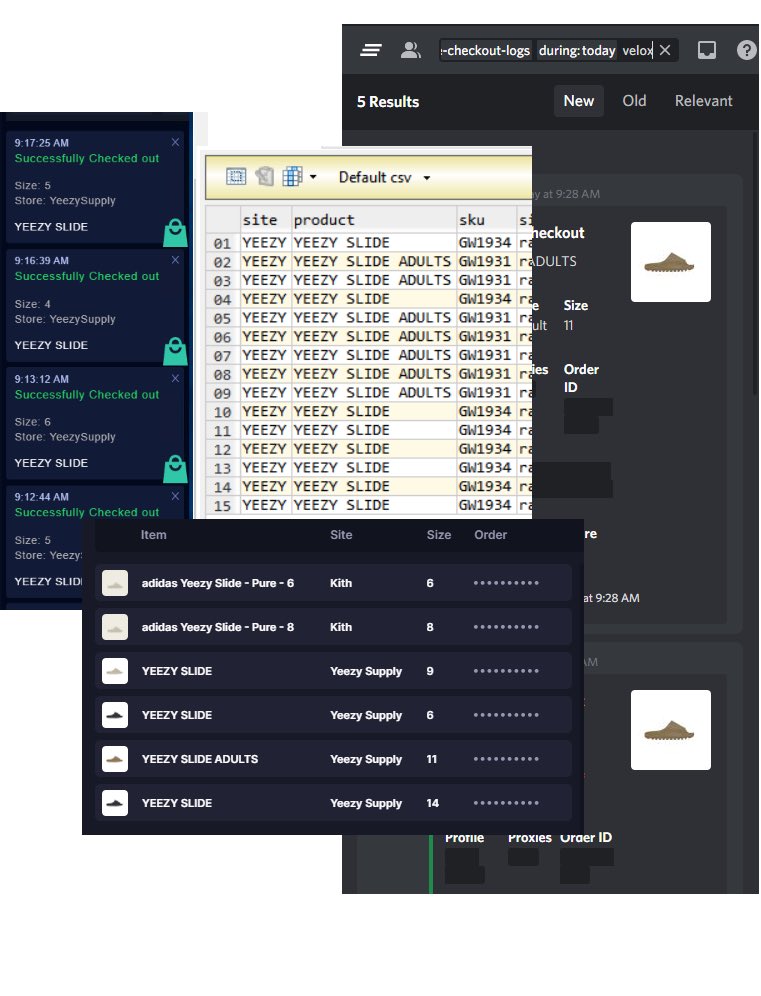Expand the table icon dropdown arrow
Image resolution: width=761 pixels, height=996 pixels.
(313, 177)
